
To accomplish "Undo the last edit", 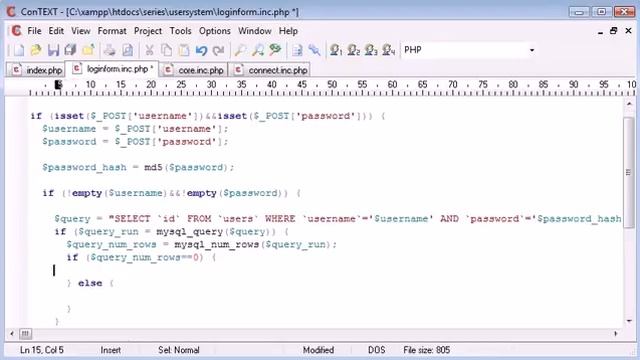I will coord(201,50).
